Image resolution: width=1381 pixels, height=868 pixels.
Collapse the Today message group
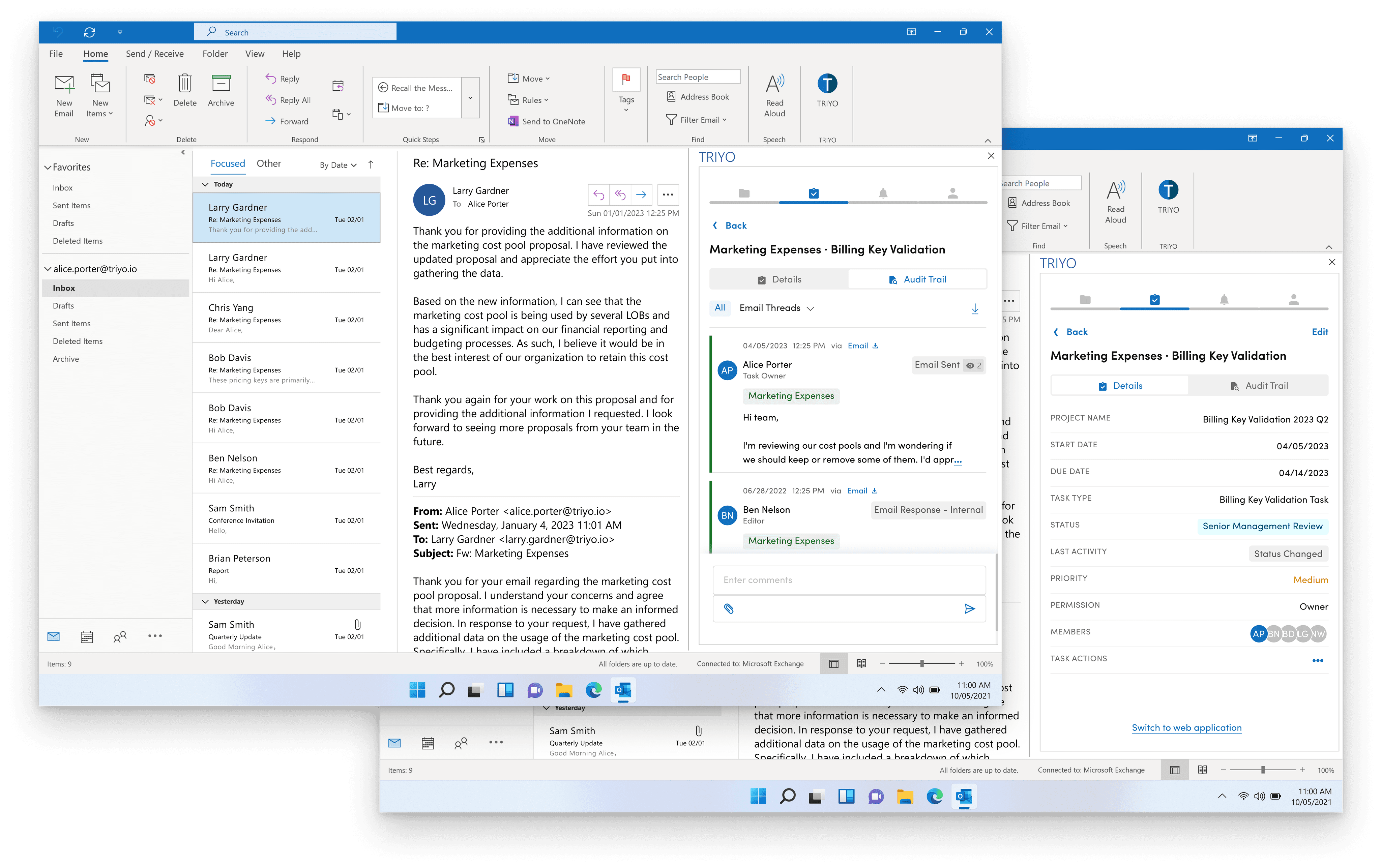pos(205,185)
